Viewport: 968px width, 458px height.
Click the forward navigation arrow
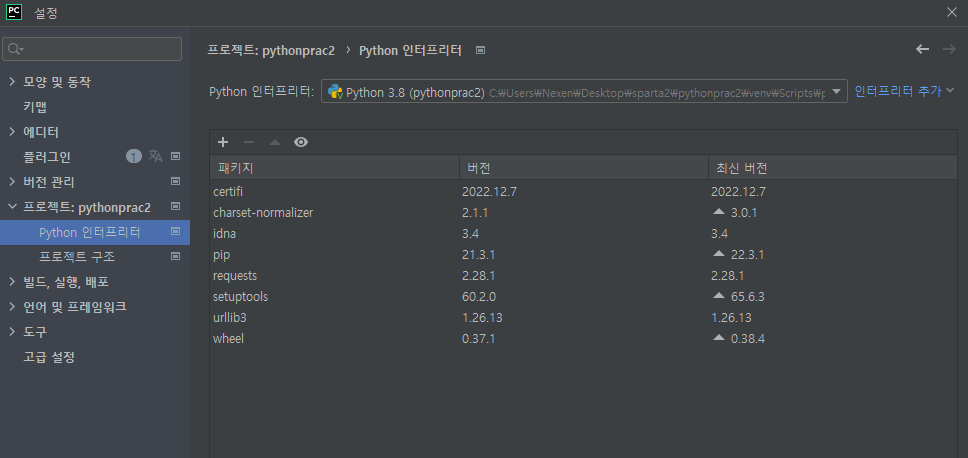click(x=949, y=49)
